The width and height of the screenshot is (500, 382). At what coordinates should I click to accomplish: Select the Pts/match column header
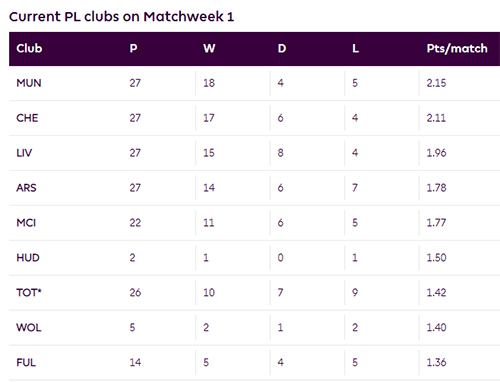457,49
